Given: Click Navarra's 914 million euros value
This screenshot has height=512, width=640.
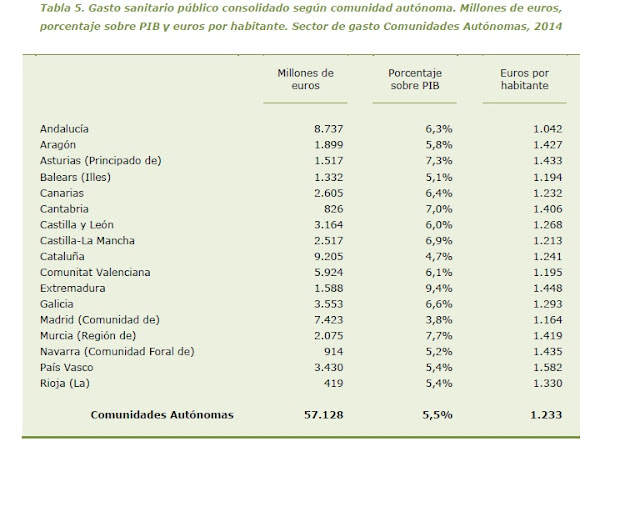Looking at the screenshot, I should [x=333, y=352].
